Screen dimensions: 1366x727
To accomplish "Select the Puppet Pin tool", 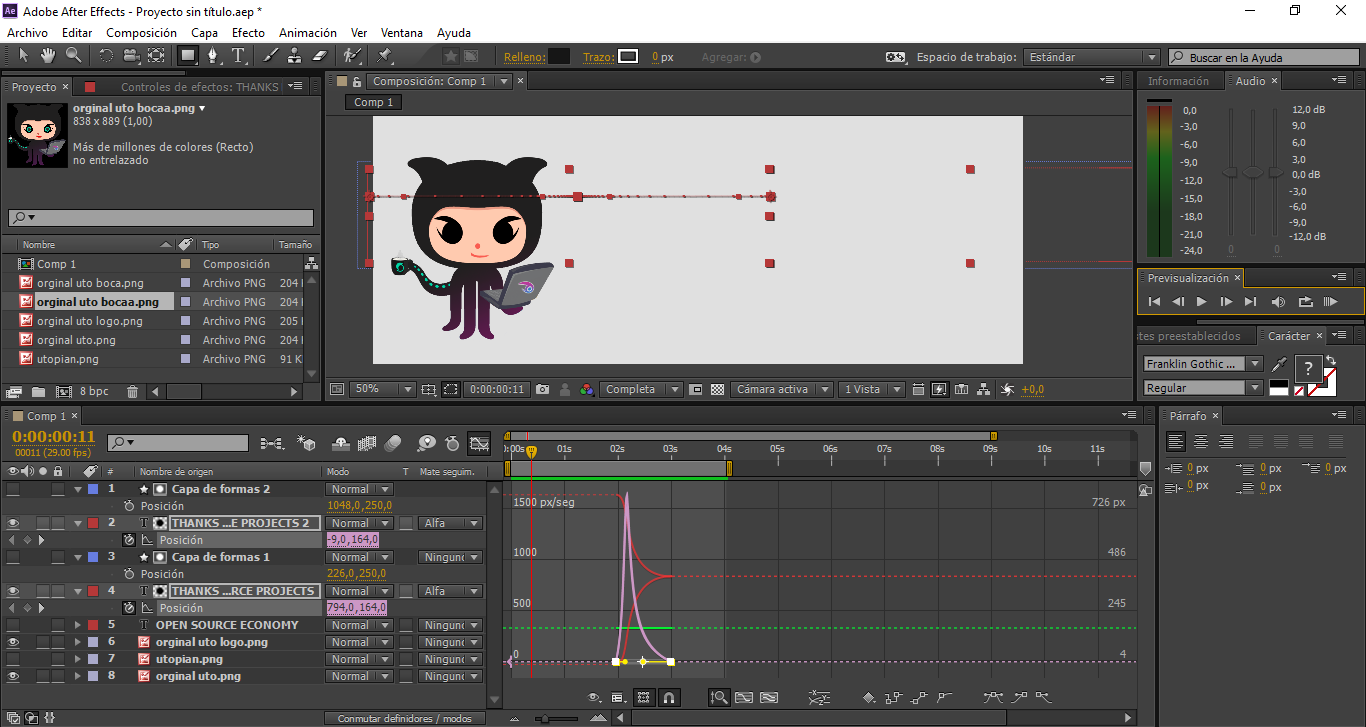I will (384, 56).
